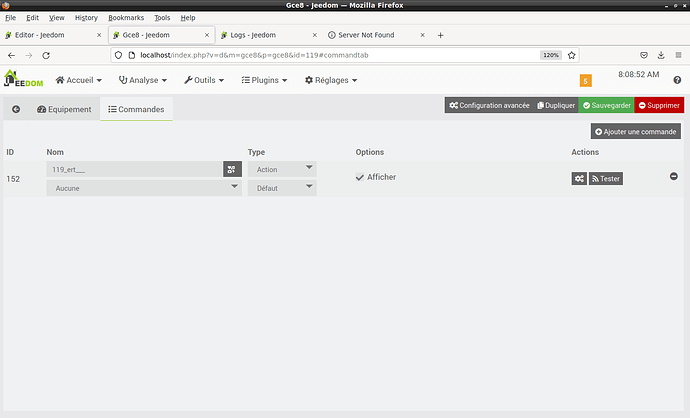Open the View menu
This screenshot has height=418, width=690.
coord(56,18)
